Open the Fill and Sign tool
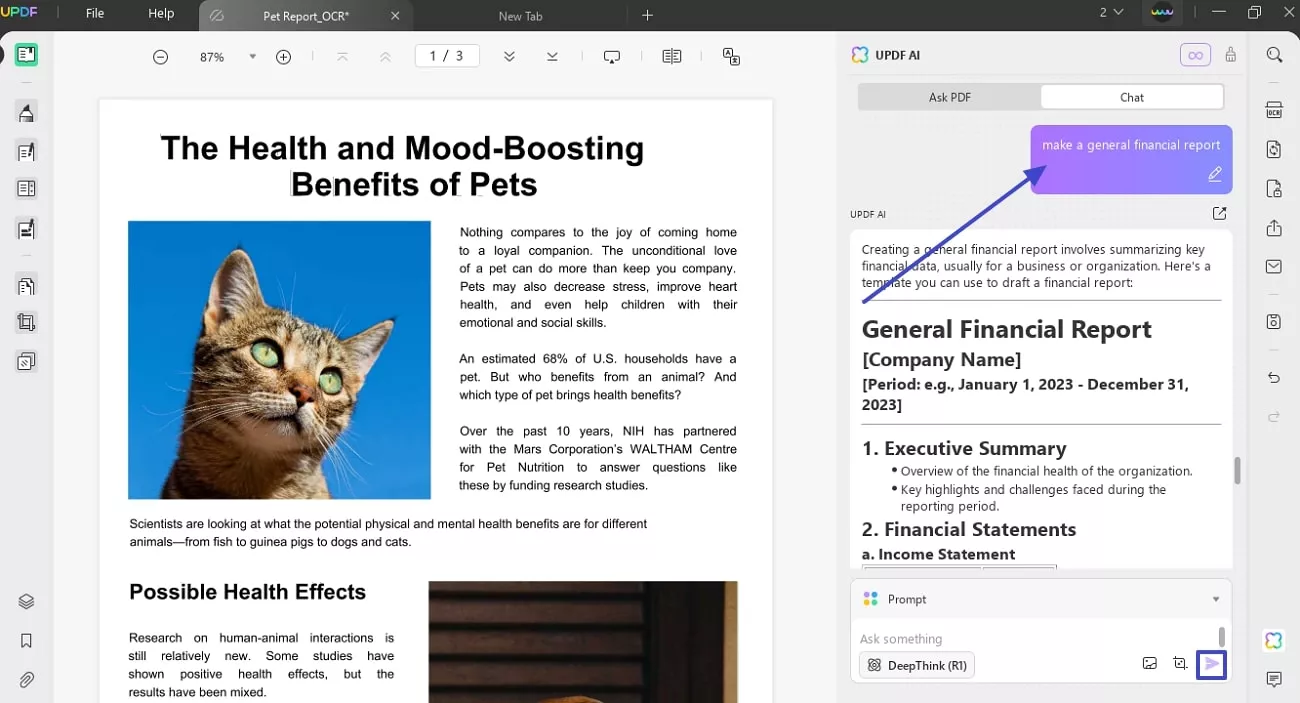The image size is (1300, 703). [x=26, y=229]
